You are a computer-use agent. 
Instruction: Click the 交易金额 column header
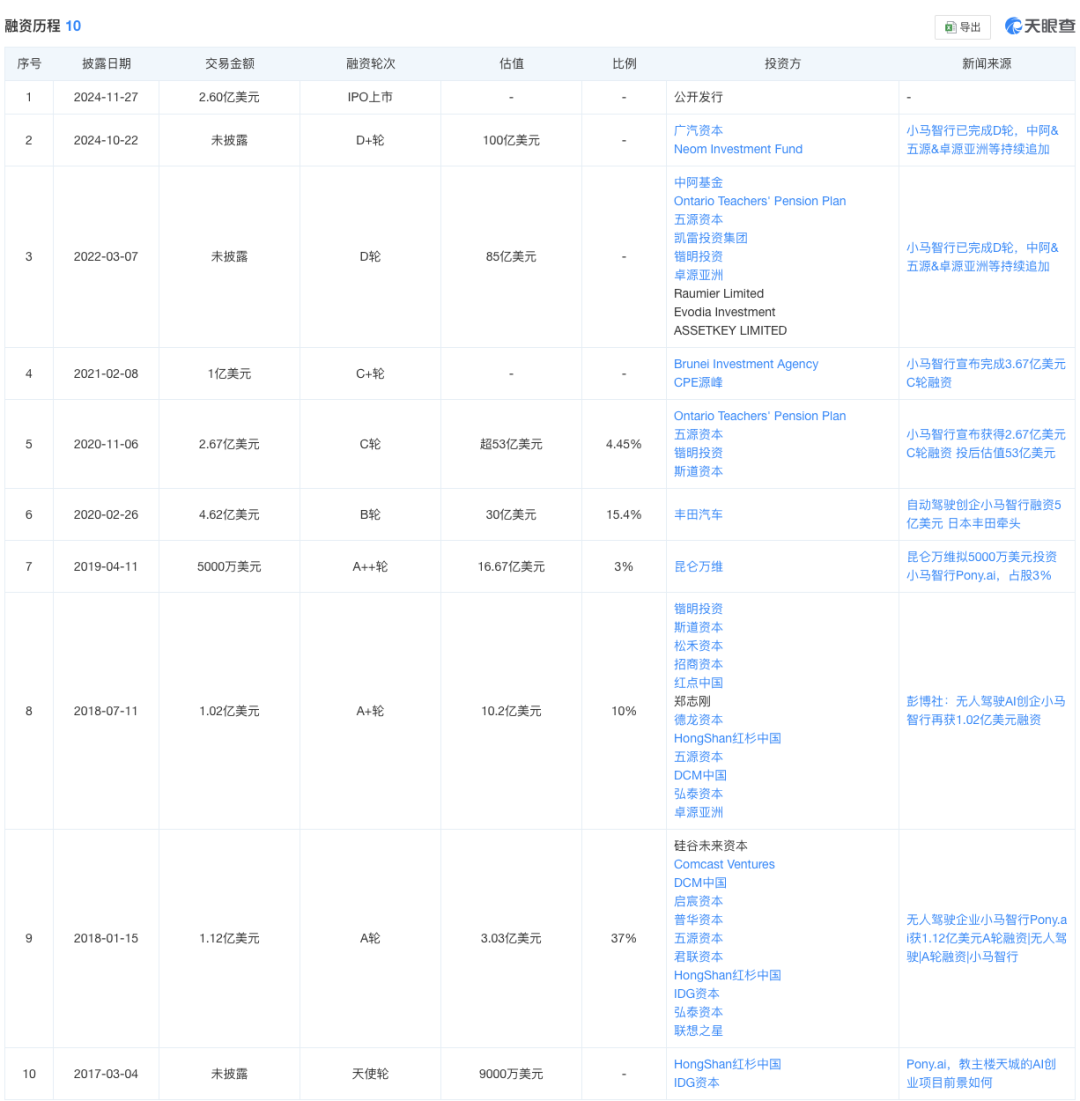point(230,64)
